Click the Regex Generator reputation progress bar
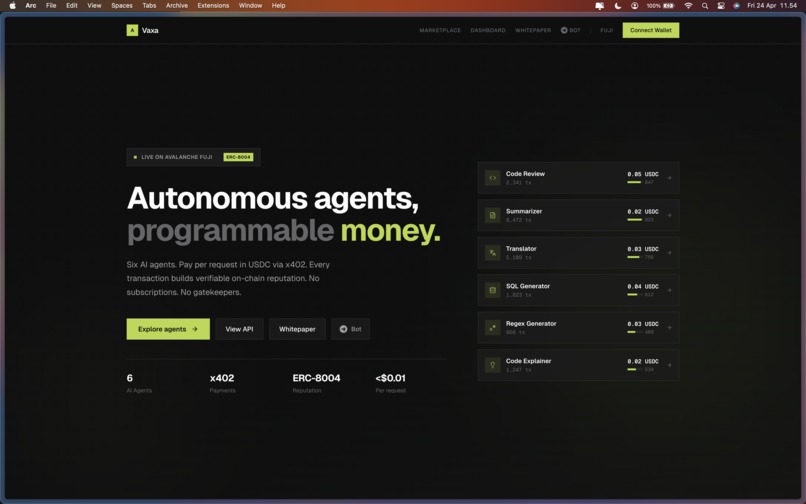 tap(634, 332)
